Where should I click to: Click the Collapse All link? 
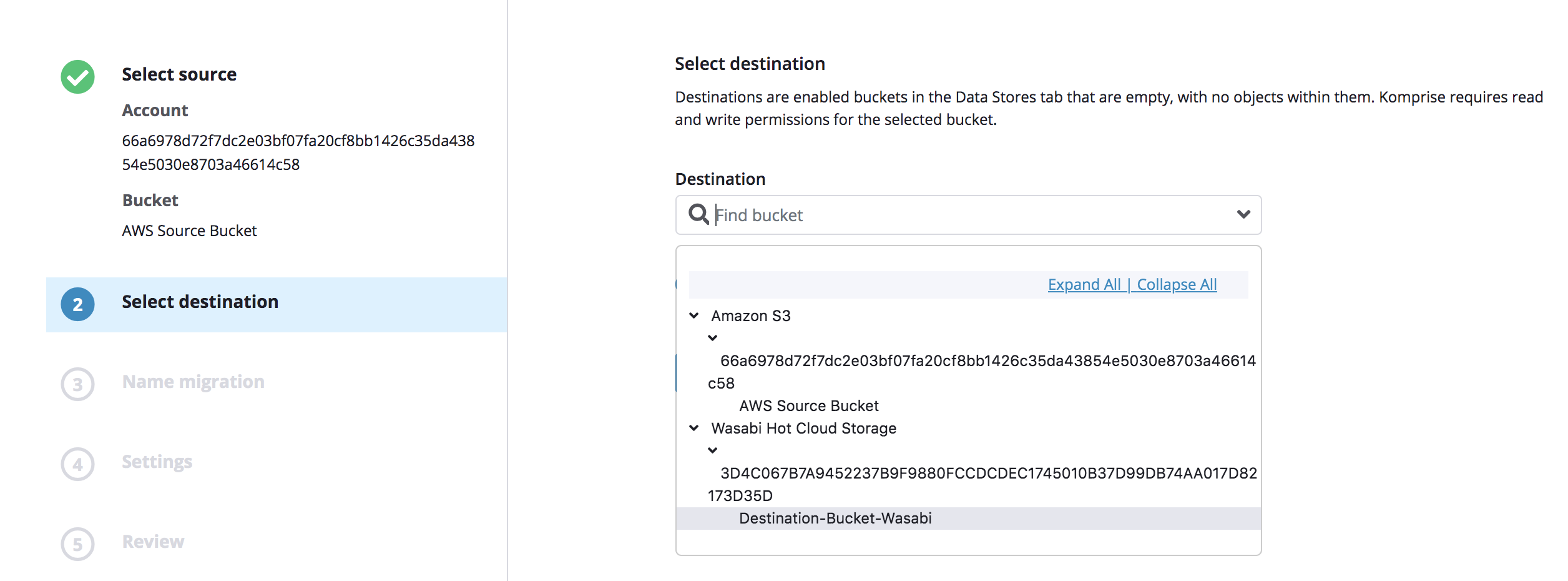click(1177, 284)
